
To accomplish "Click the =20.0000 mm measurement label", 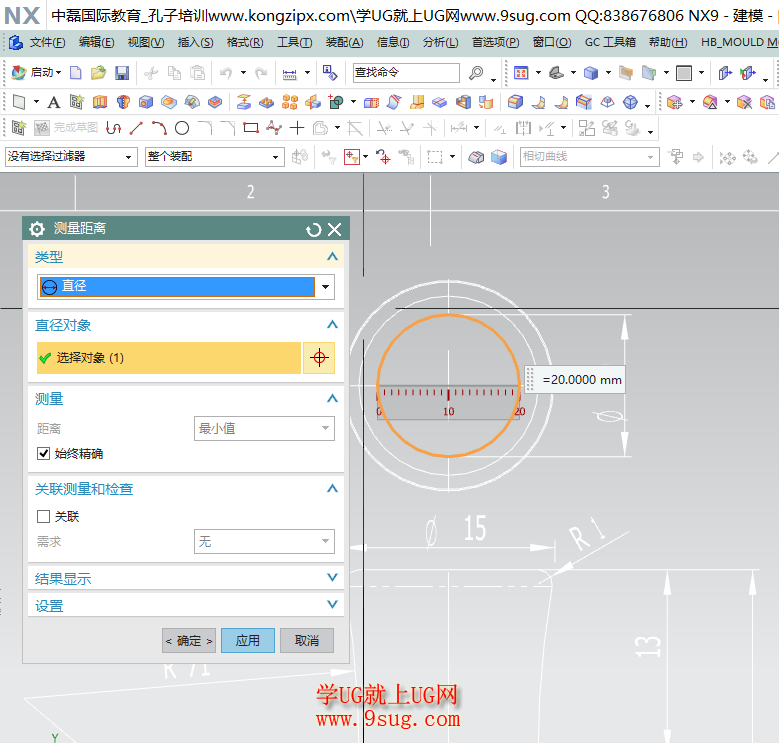I will coord(575,380).
